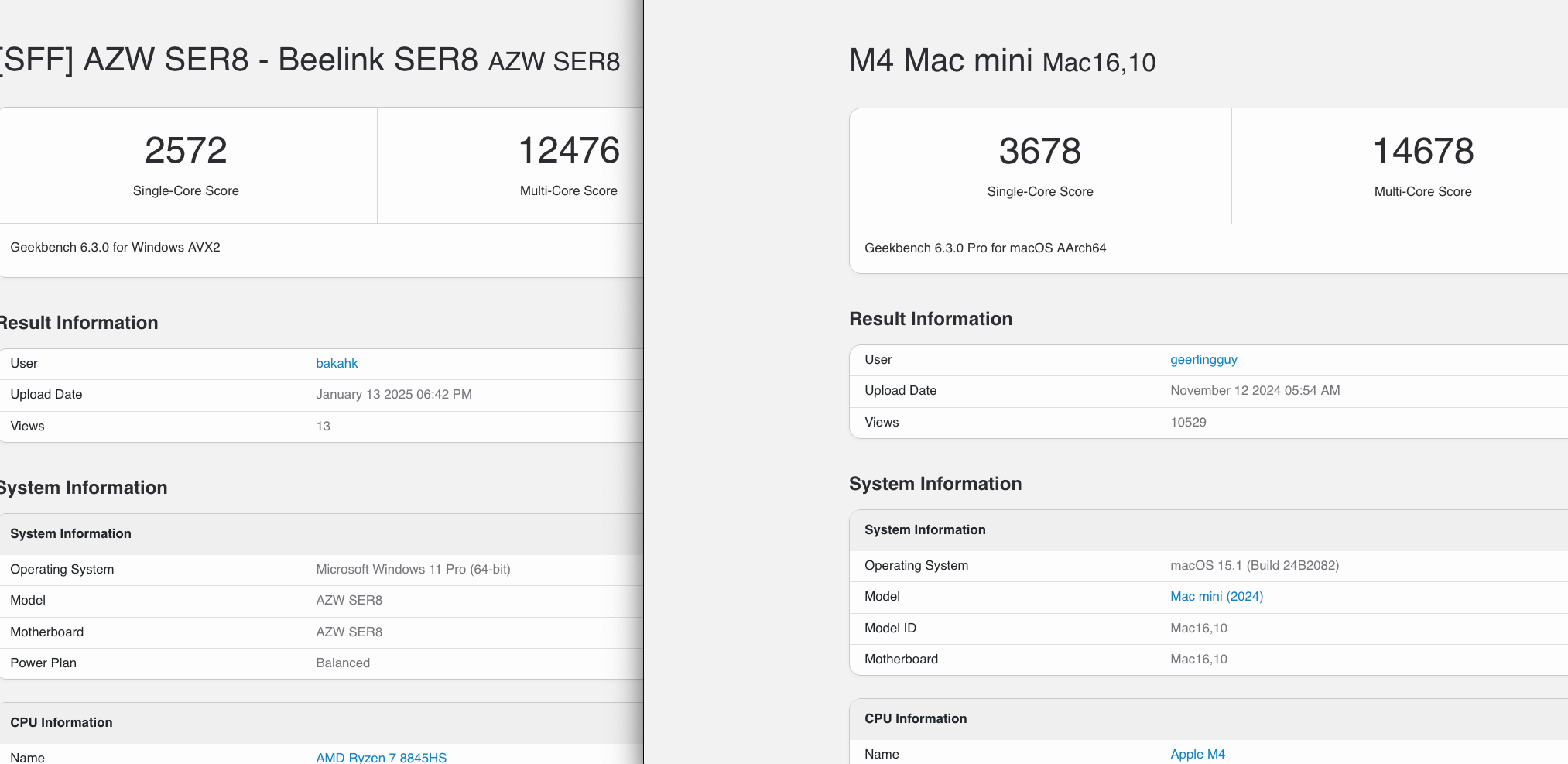
Task: Click Single-Core Score label in Mac mini window
Action: [1040, 191]
